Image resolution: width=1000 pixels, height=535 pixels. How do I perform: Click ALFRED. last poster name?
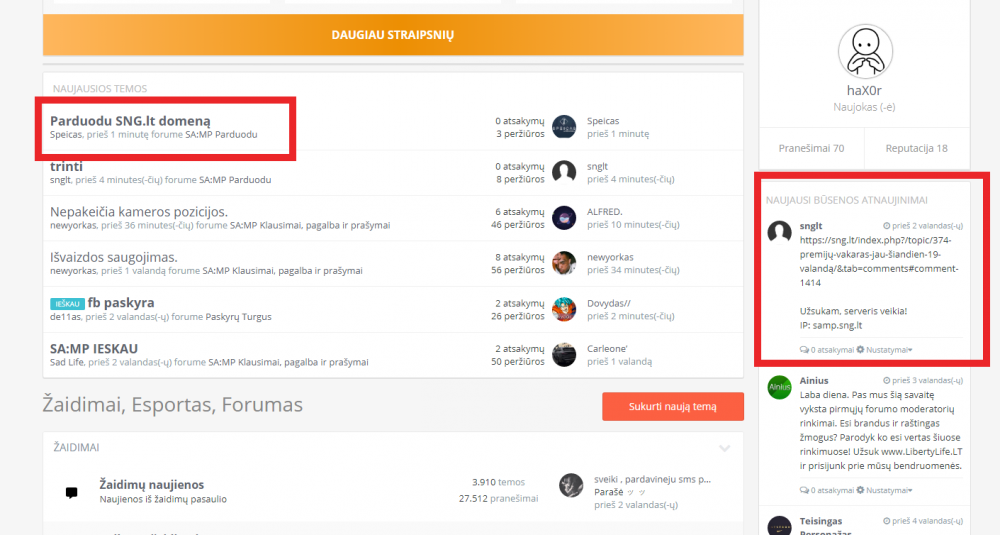[x=605, y=212]
